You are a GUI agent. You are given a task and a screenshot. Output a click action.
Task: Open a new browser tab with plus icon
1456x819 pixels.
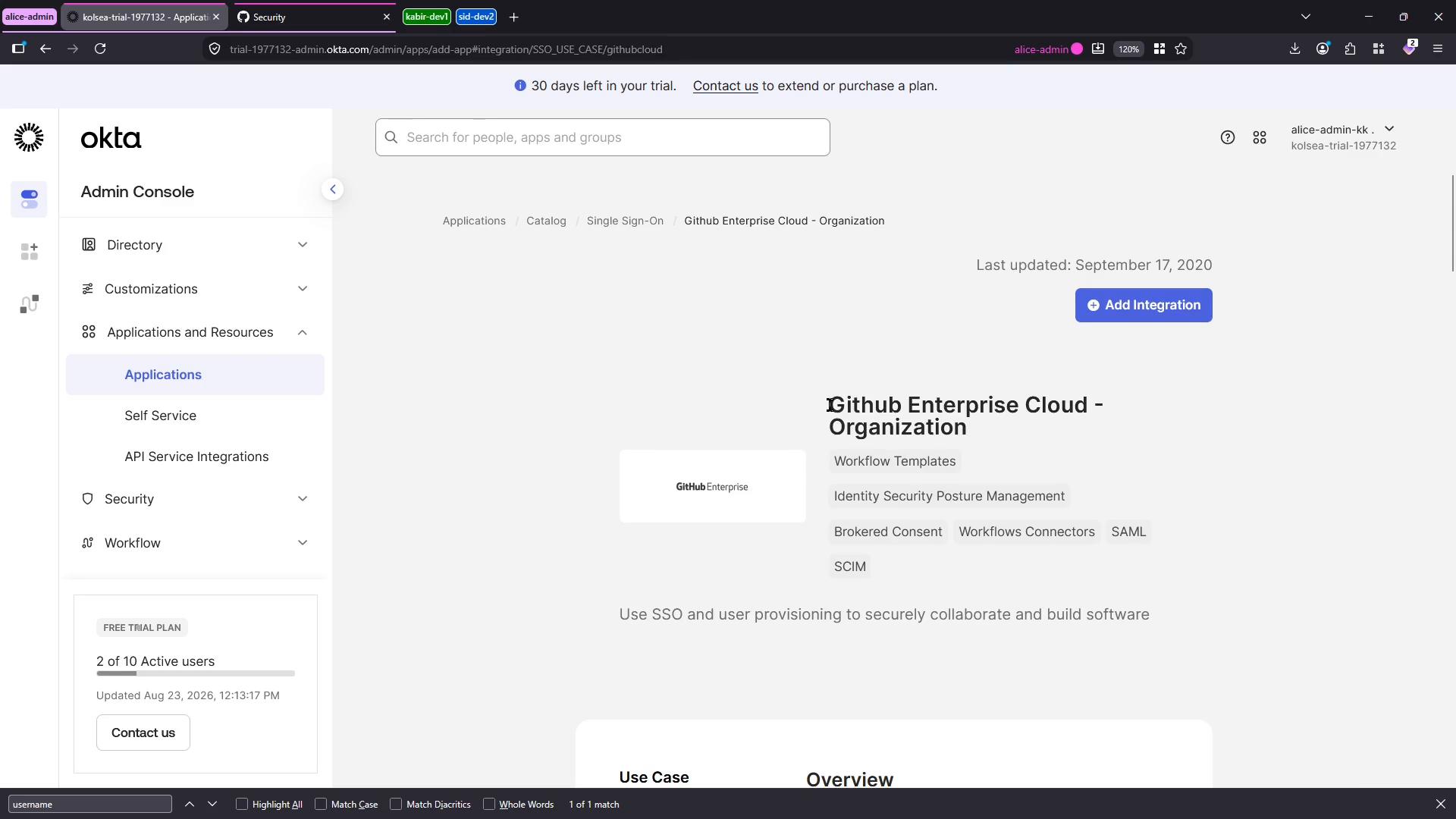tap(513, 17)
